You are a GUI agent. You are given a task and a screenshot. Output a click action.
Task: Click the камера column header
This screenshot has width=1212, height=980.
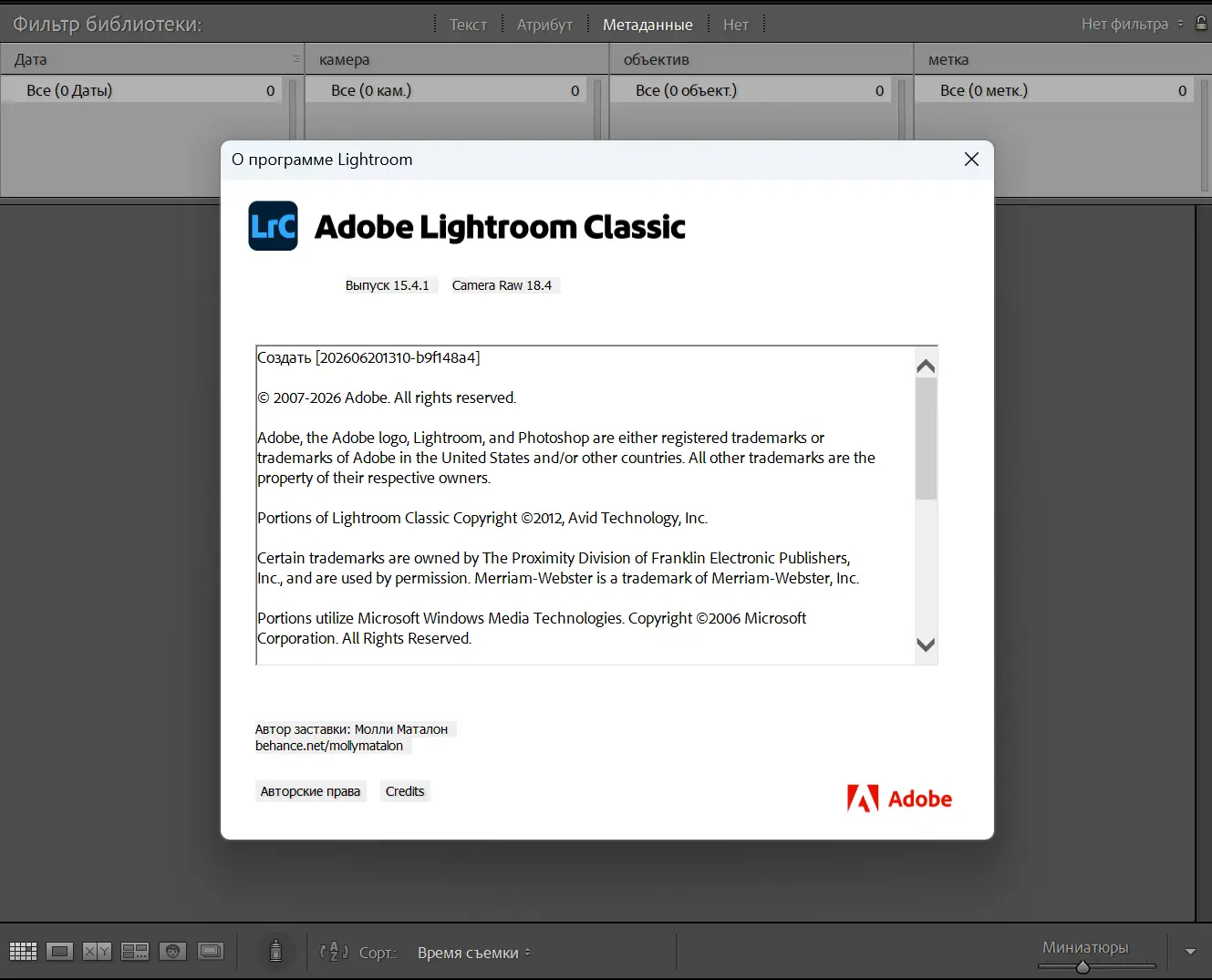pyautogui.click(x=456, y=59)
